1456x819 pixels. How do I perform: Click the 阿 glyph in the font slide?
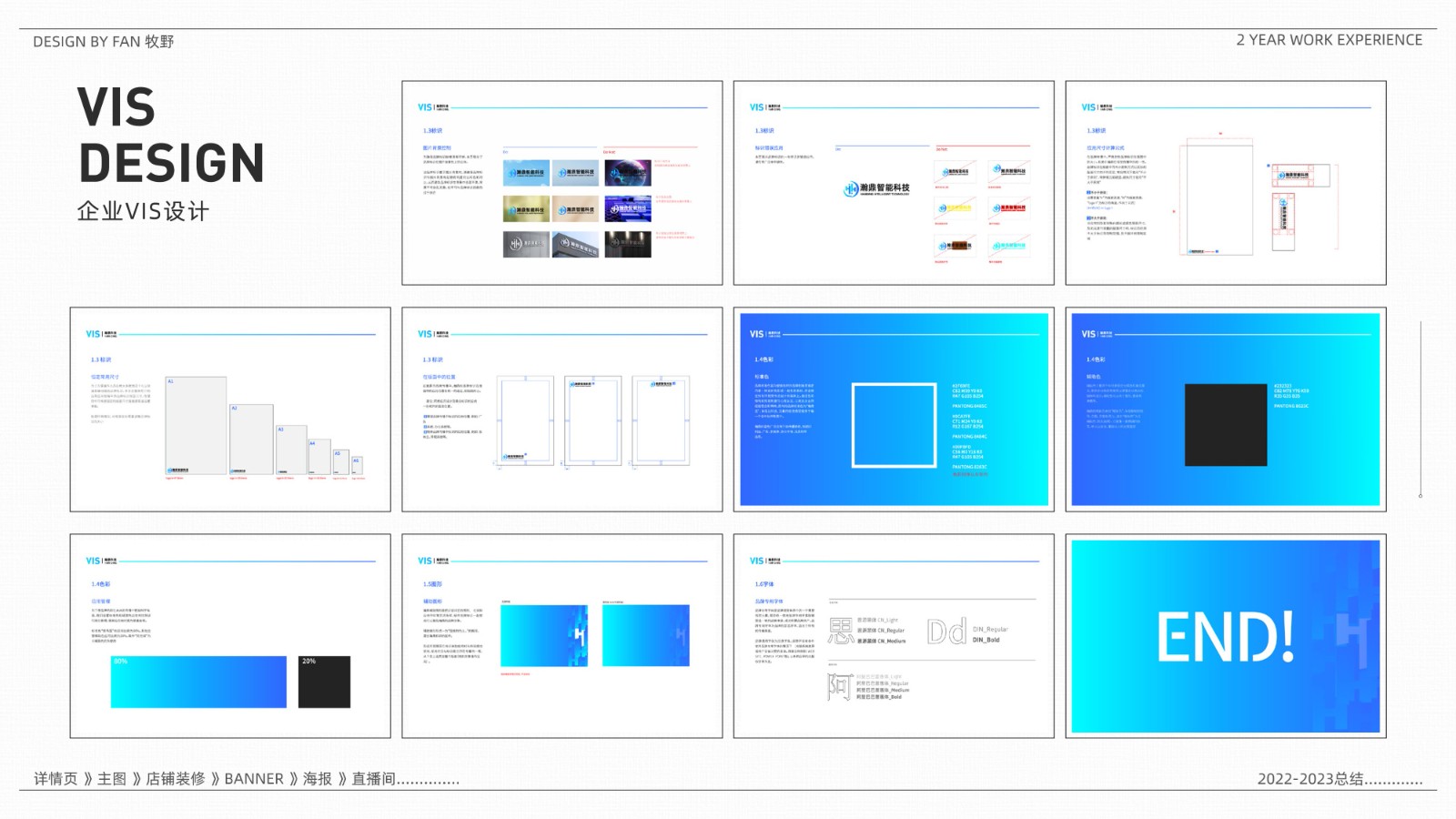(x=839, y=686)
